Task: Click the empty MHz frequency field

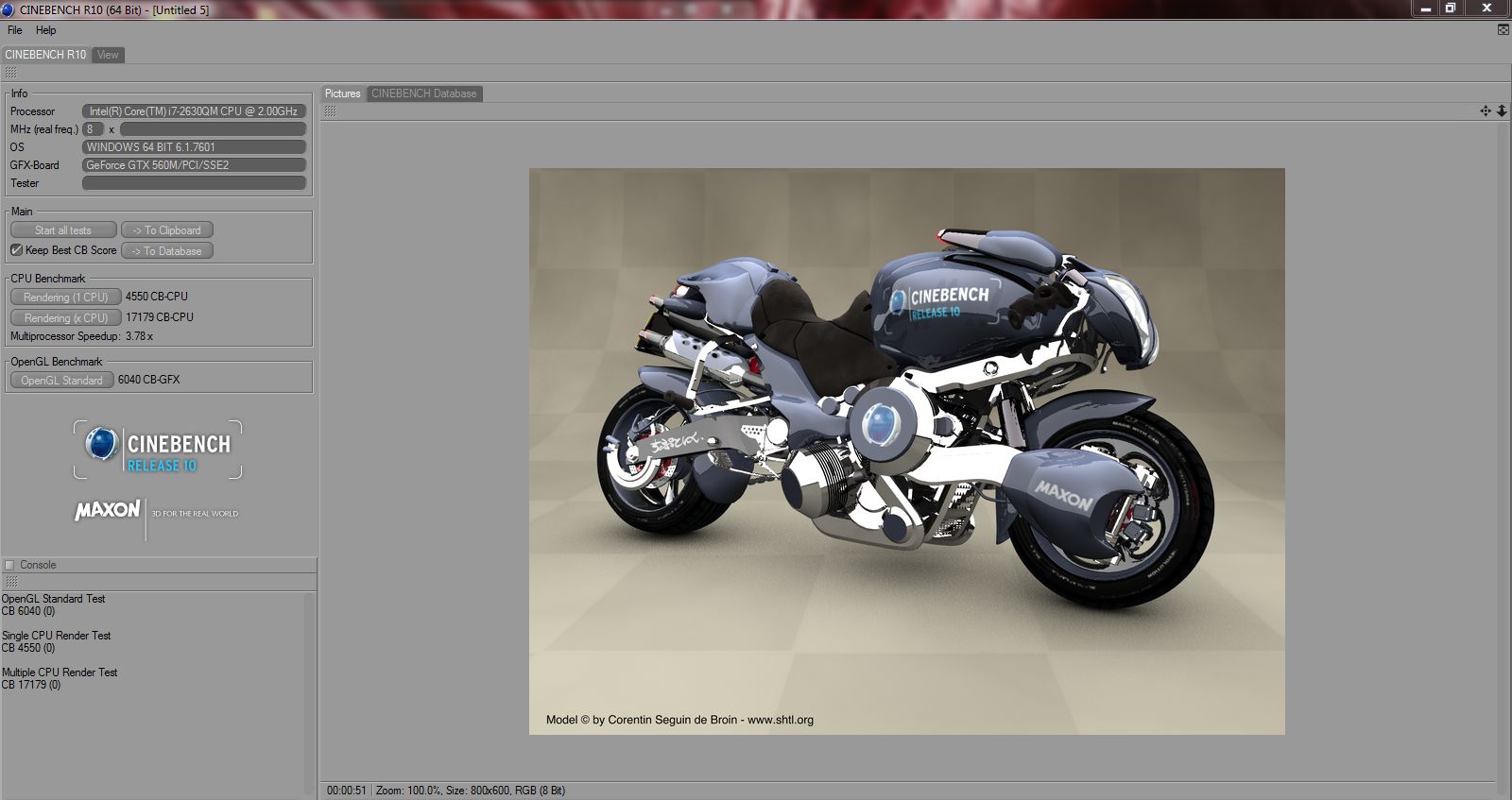Action: click(213, 129)
